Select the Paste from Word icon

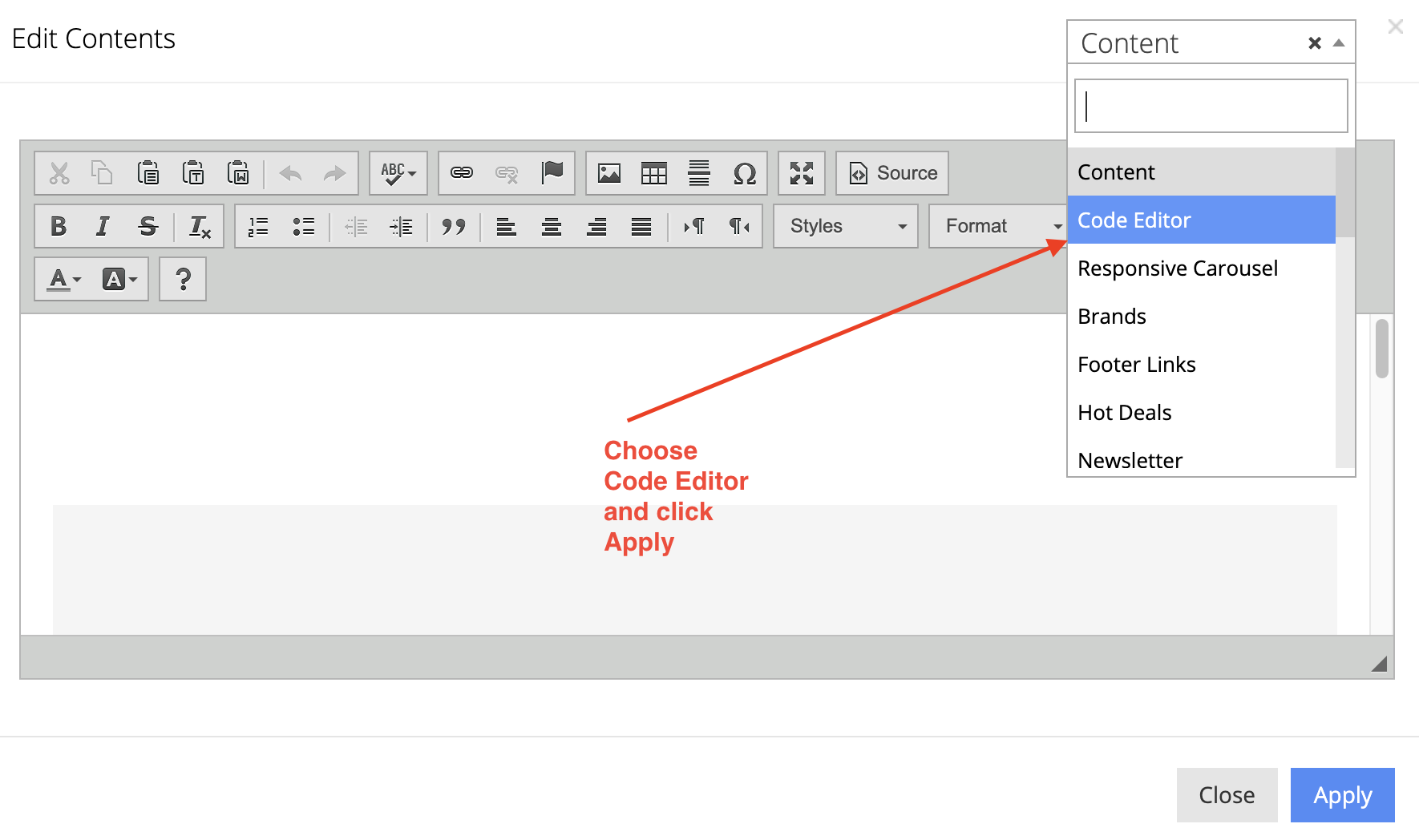click(238, 172)
